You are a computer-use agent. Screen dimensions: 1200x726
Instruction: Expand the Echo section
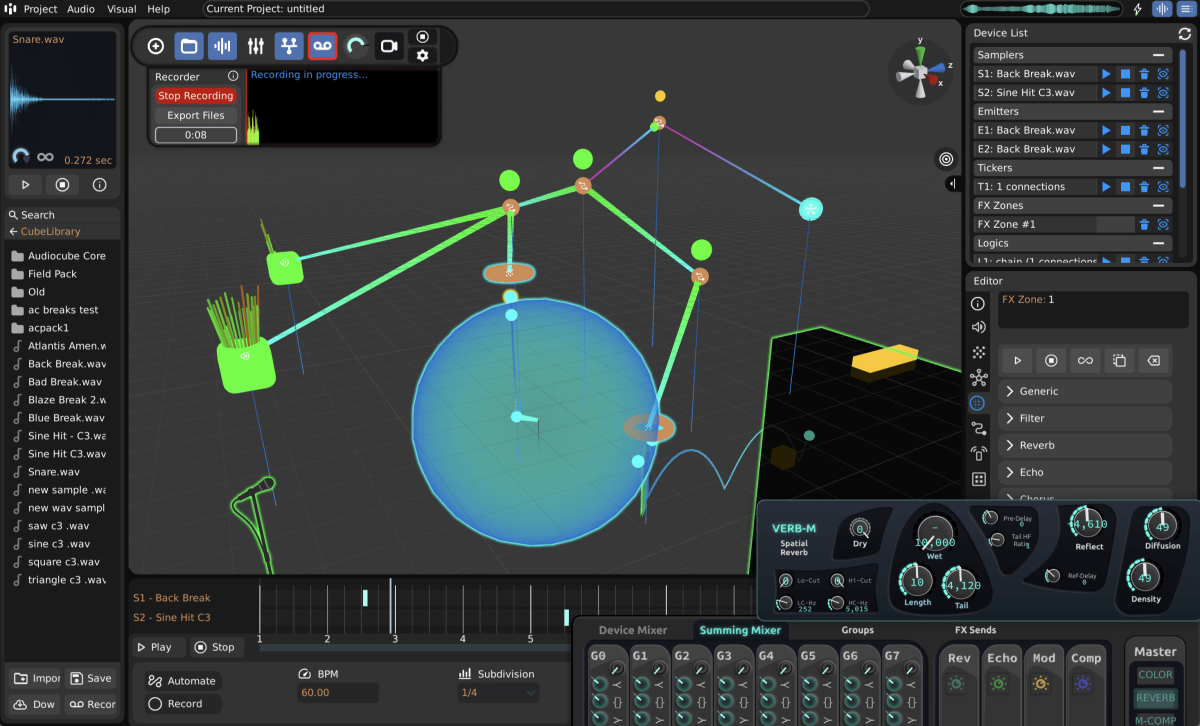click(1085, 472)
